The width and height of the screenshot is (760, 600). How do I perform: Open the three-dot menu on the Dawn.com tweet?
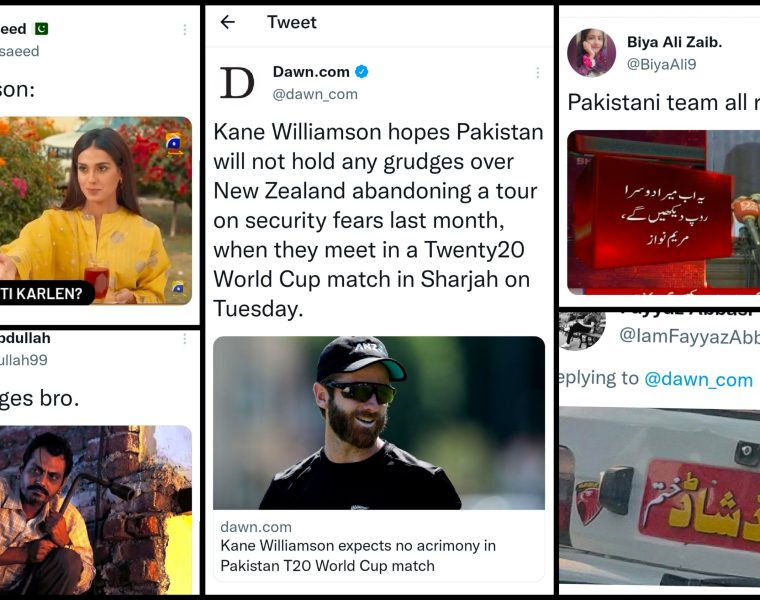click(x=538, y=73)
